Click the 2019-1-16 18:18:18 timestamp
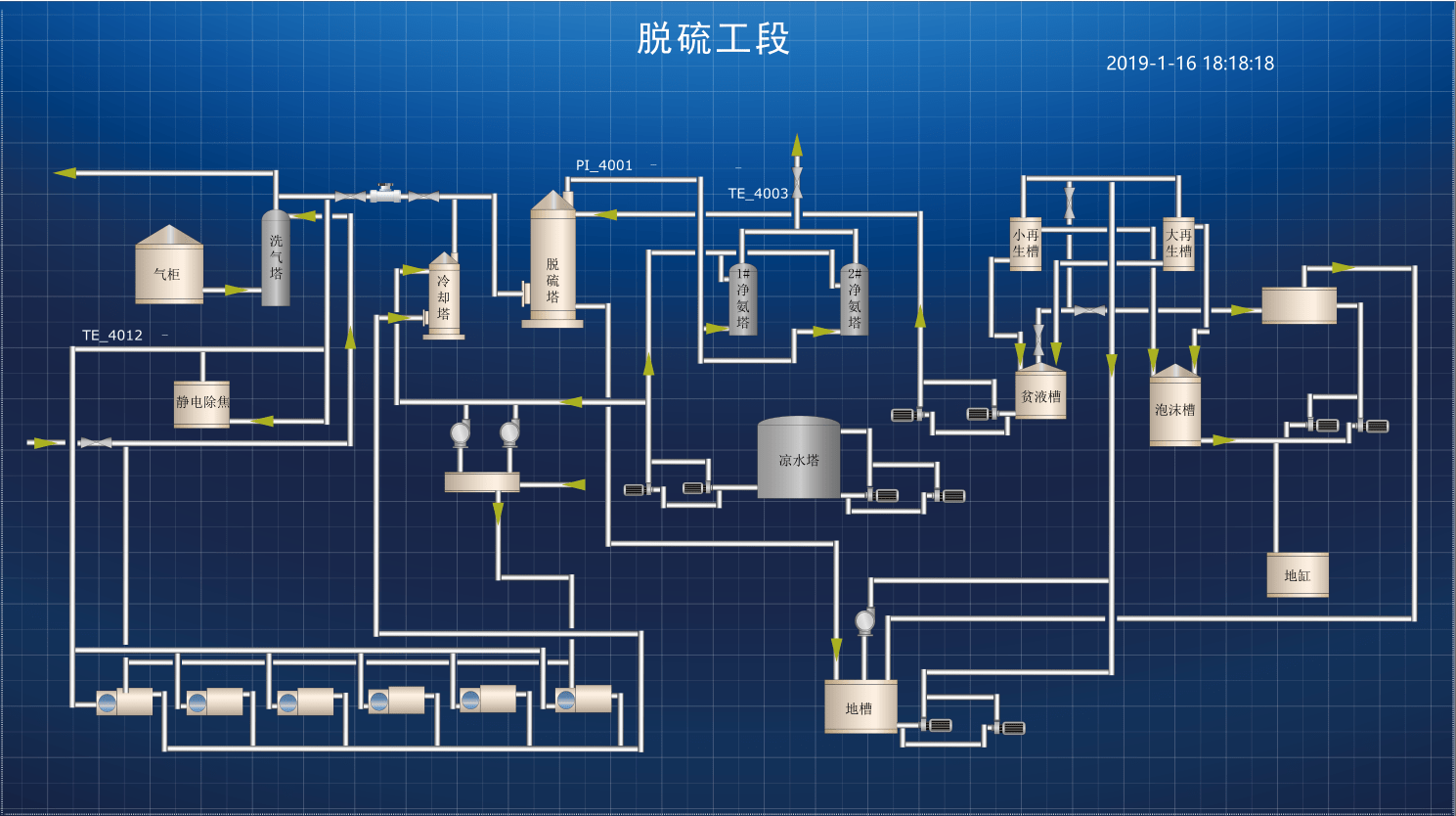Viewport: 1456px width, 816px height. coord(1190,64)
